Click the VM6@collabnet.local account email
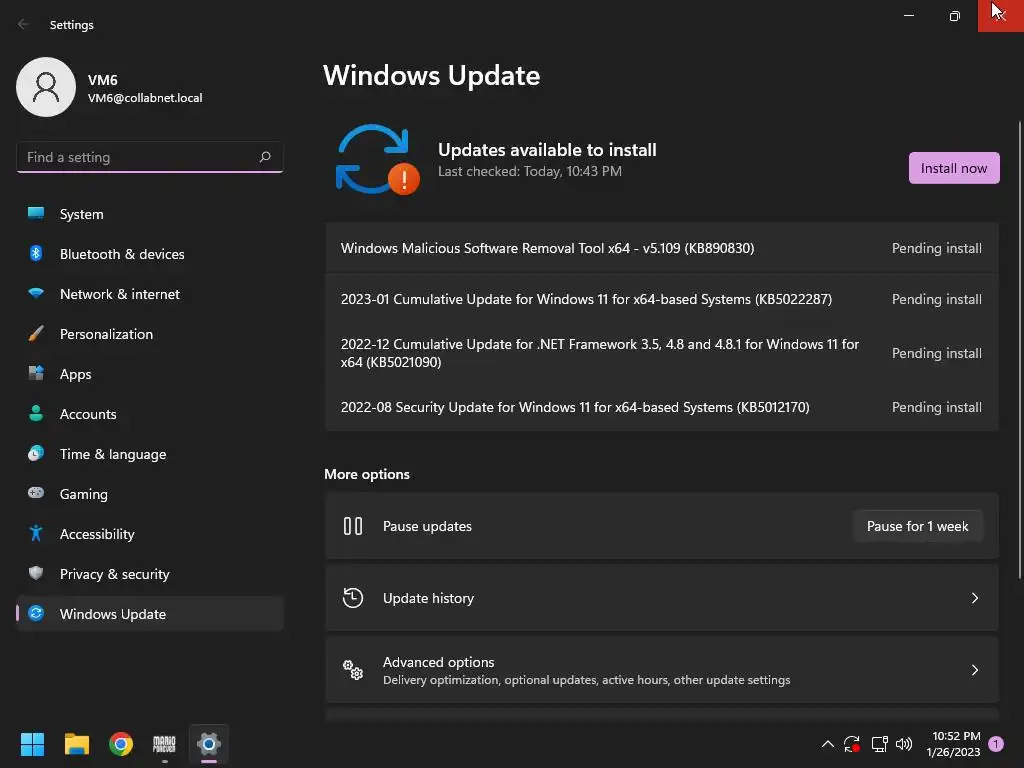Image resolution: width=1024 pixels, height=768 pixels. [145, 98]
